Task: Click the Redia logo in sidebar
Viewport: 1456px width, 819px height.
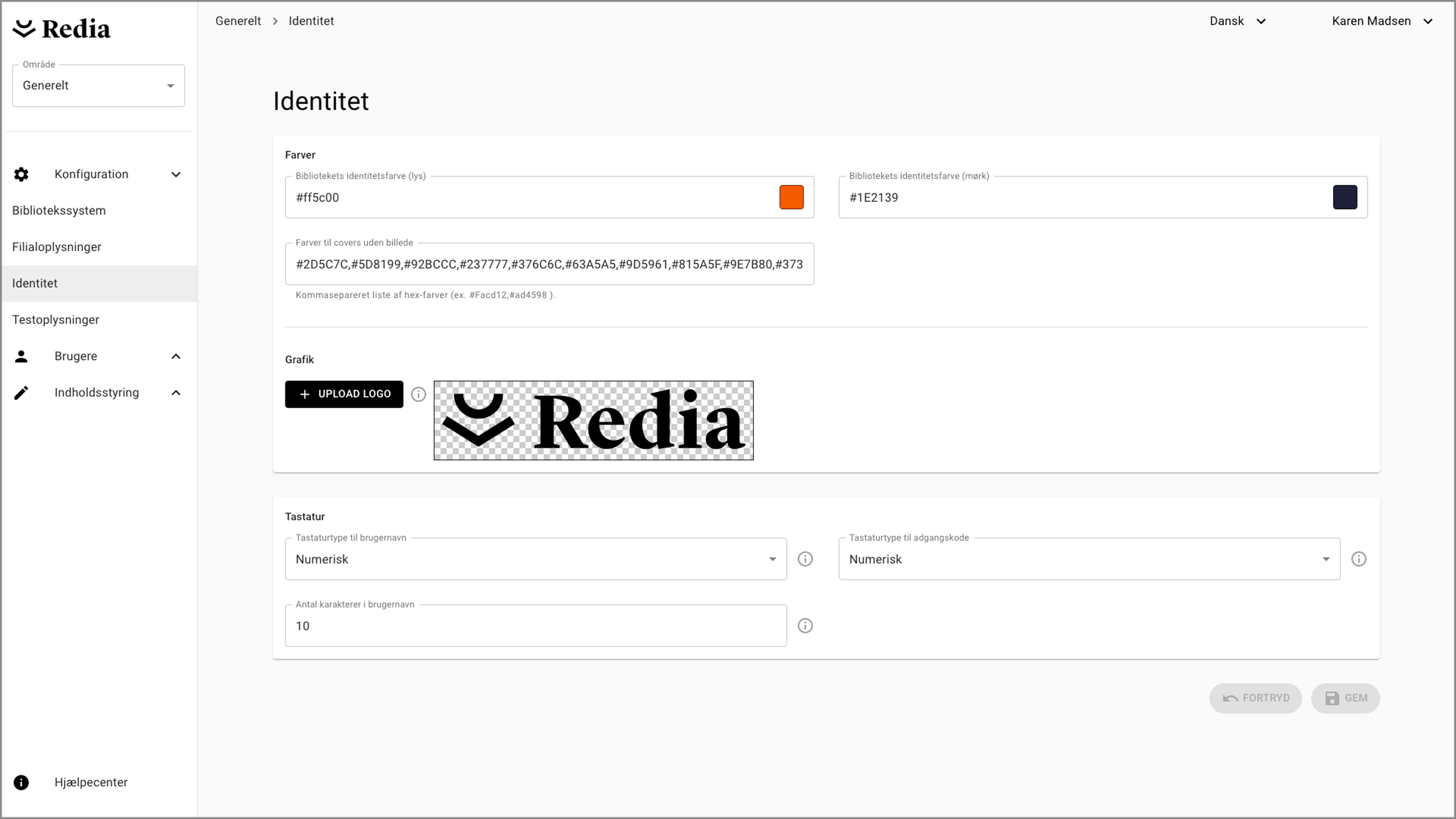Action: 61,29
